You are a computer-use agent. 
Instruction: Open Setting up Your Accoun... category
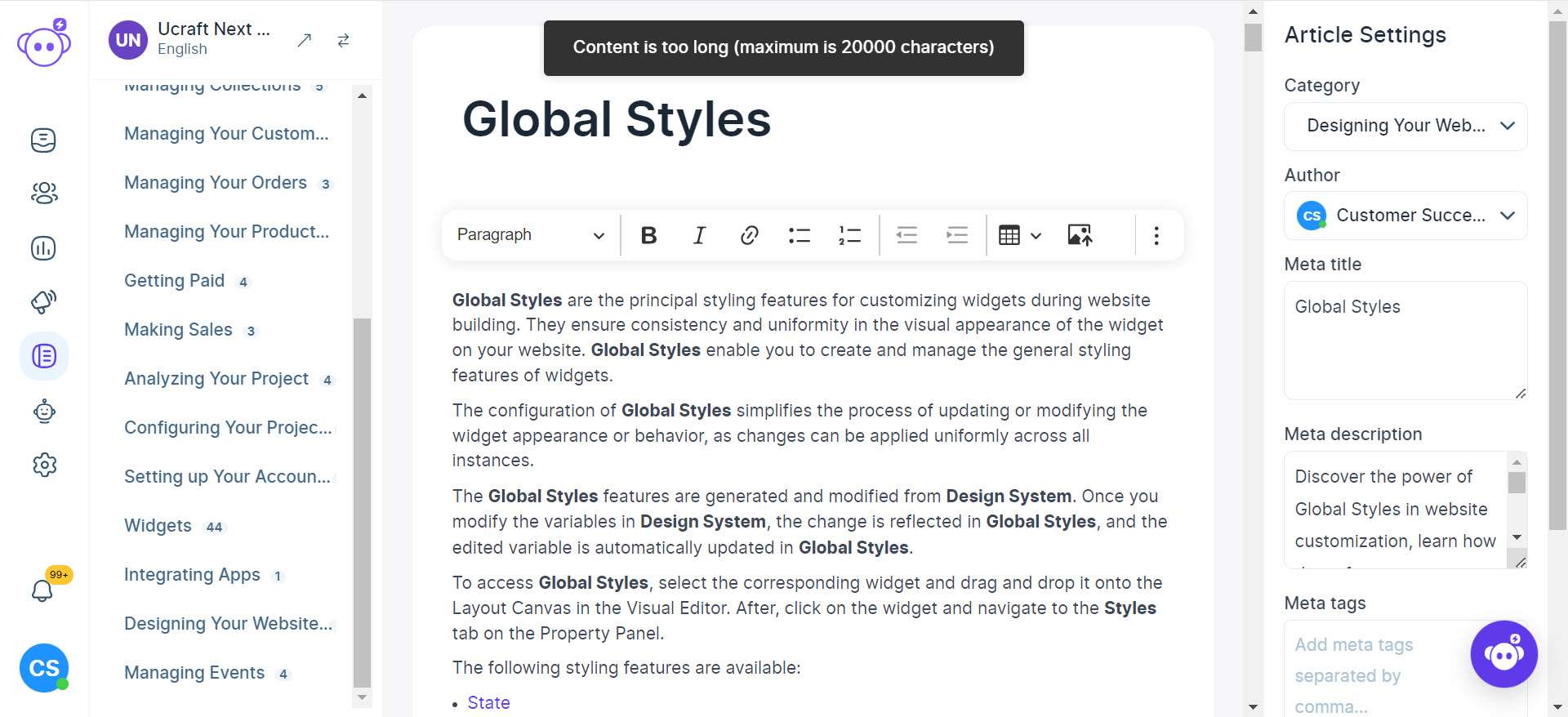[x=228, y=476]
